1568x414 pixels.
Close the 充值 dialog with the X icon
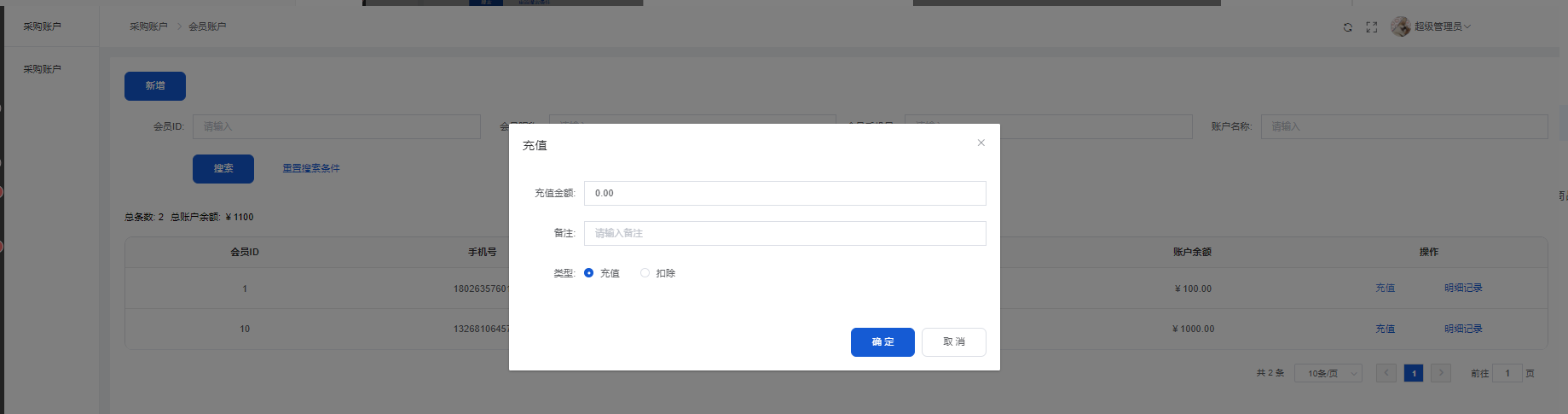click(981, 143)
